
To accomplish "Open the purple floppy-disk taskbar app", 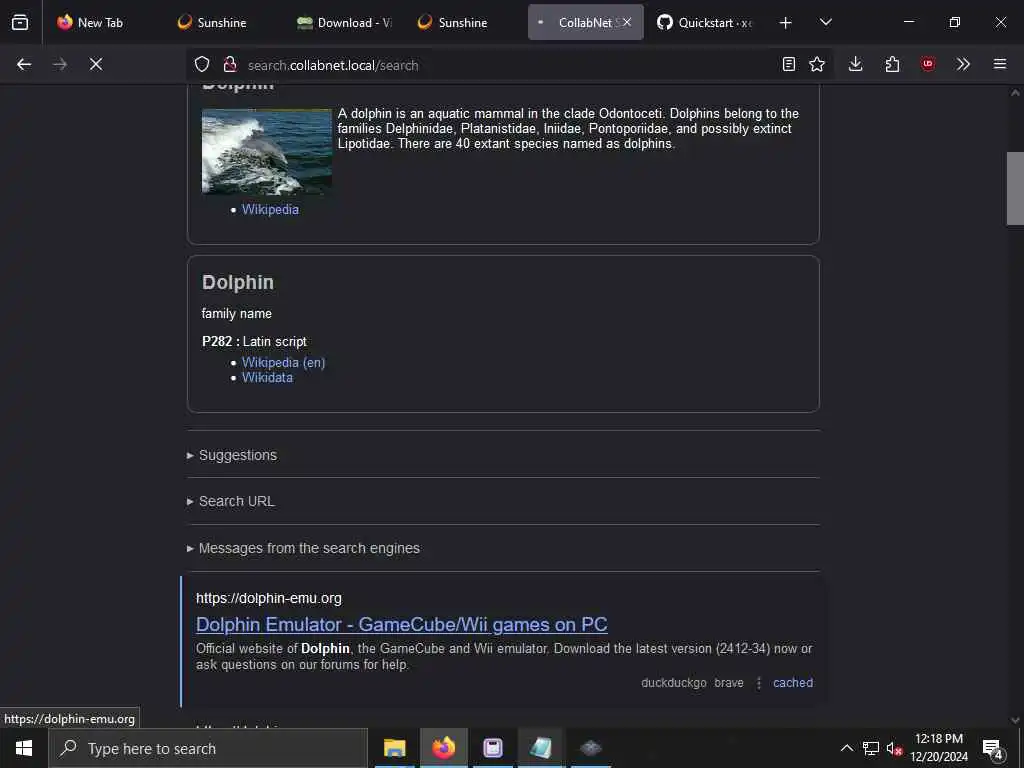I will (492, 748).
